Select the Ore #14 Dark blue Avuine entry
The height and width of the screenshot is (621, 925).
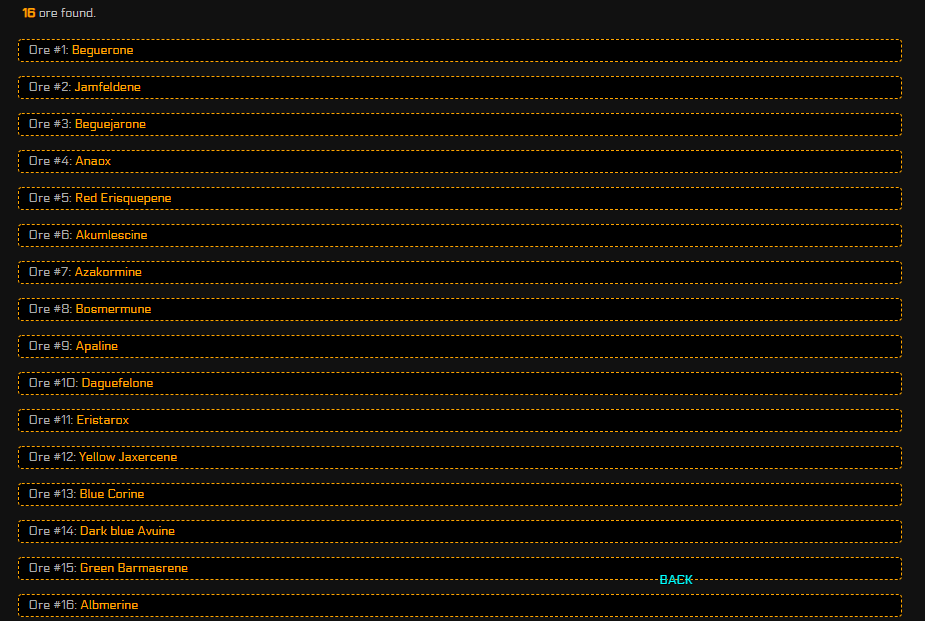(x=460, y=531)
